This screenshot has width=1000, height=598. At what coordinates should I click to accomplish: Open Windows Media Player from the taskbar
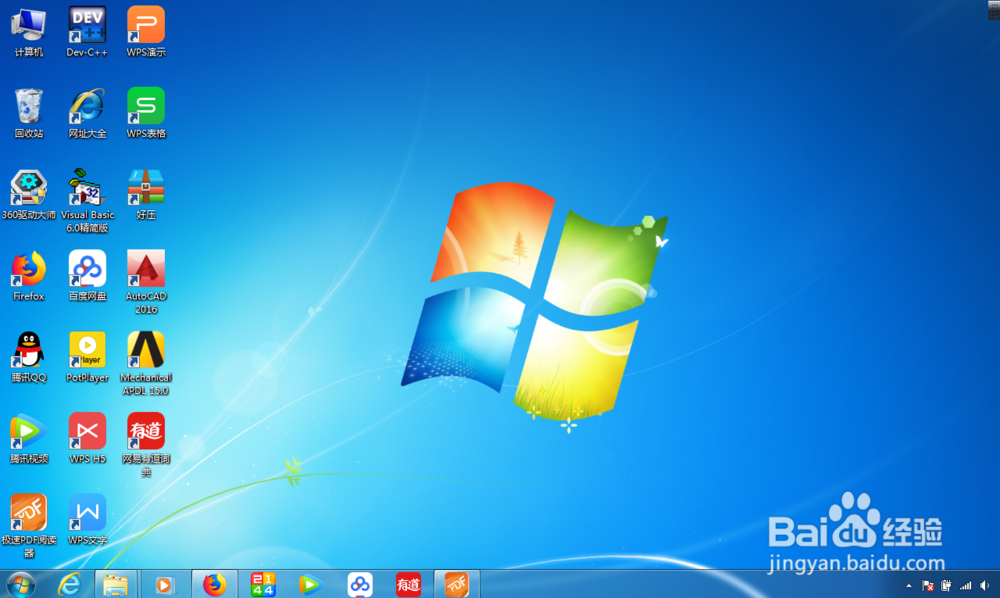(x=165, y=584)
